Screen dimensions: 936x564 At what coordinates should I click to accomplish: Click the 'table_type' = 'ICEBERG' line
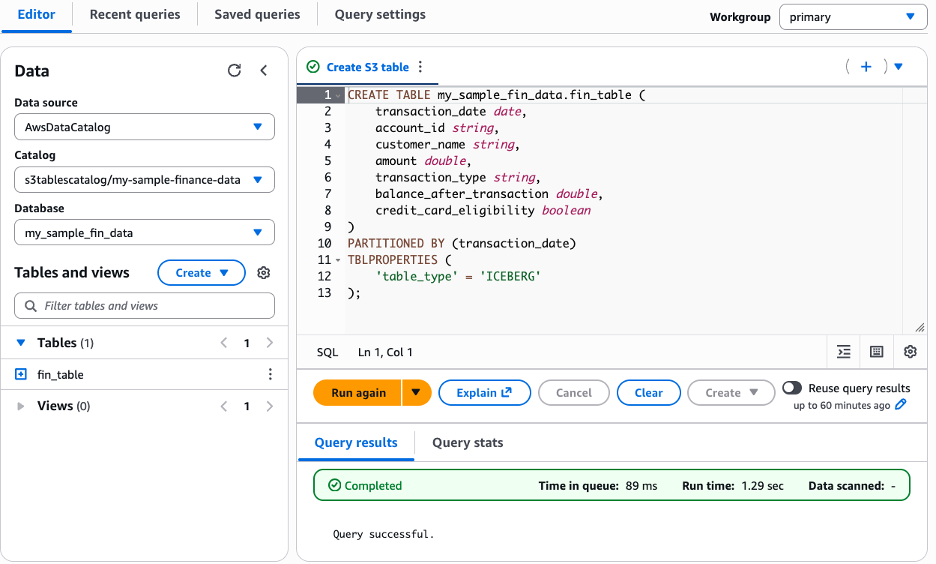(458, 276)
